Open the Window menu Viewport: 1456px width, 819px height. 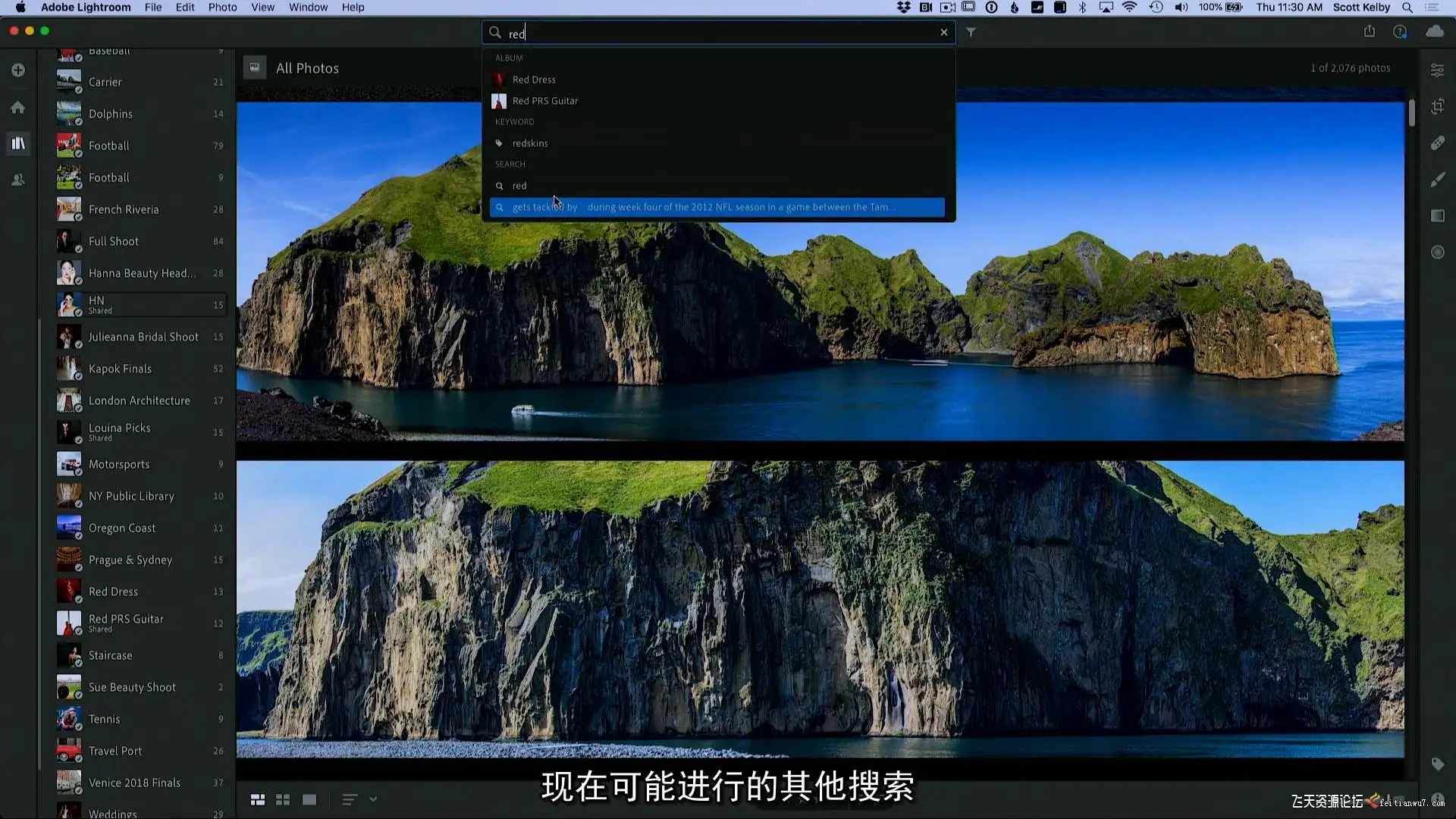pos(308,7)
